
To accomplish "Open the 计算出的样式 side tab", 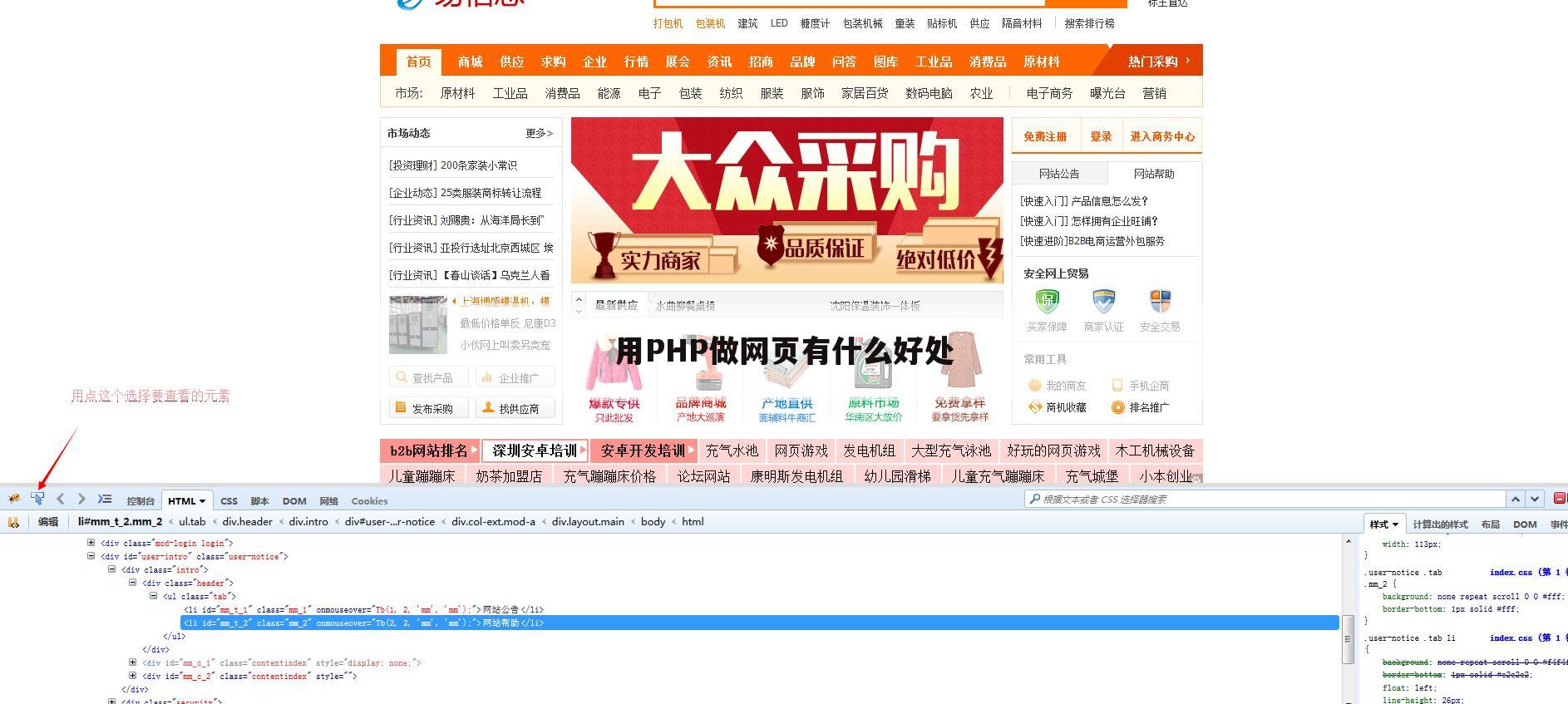I will pos(1440,524).
